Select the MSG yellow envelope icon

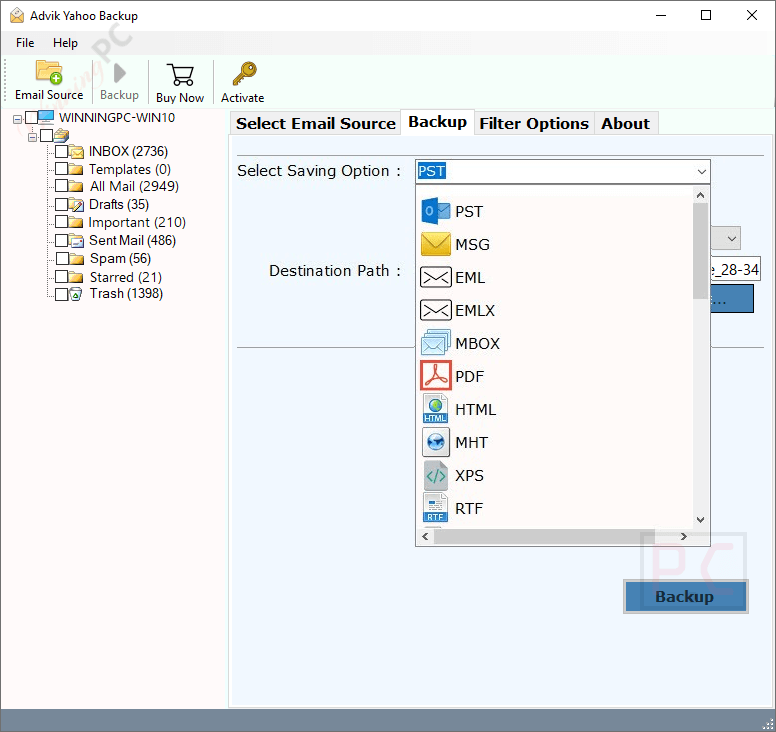pyautogui.click(x=436, y=244)
